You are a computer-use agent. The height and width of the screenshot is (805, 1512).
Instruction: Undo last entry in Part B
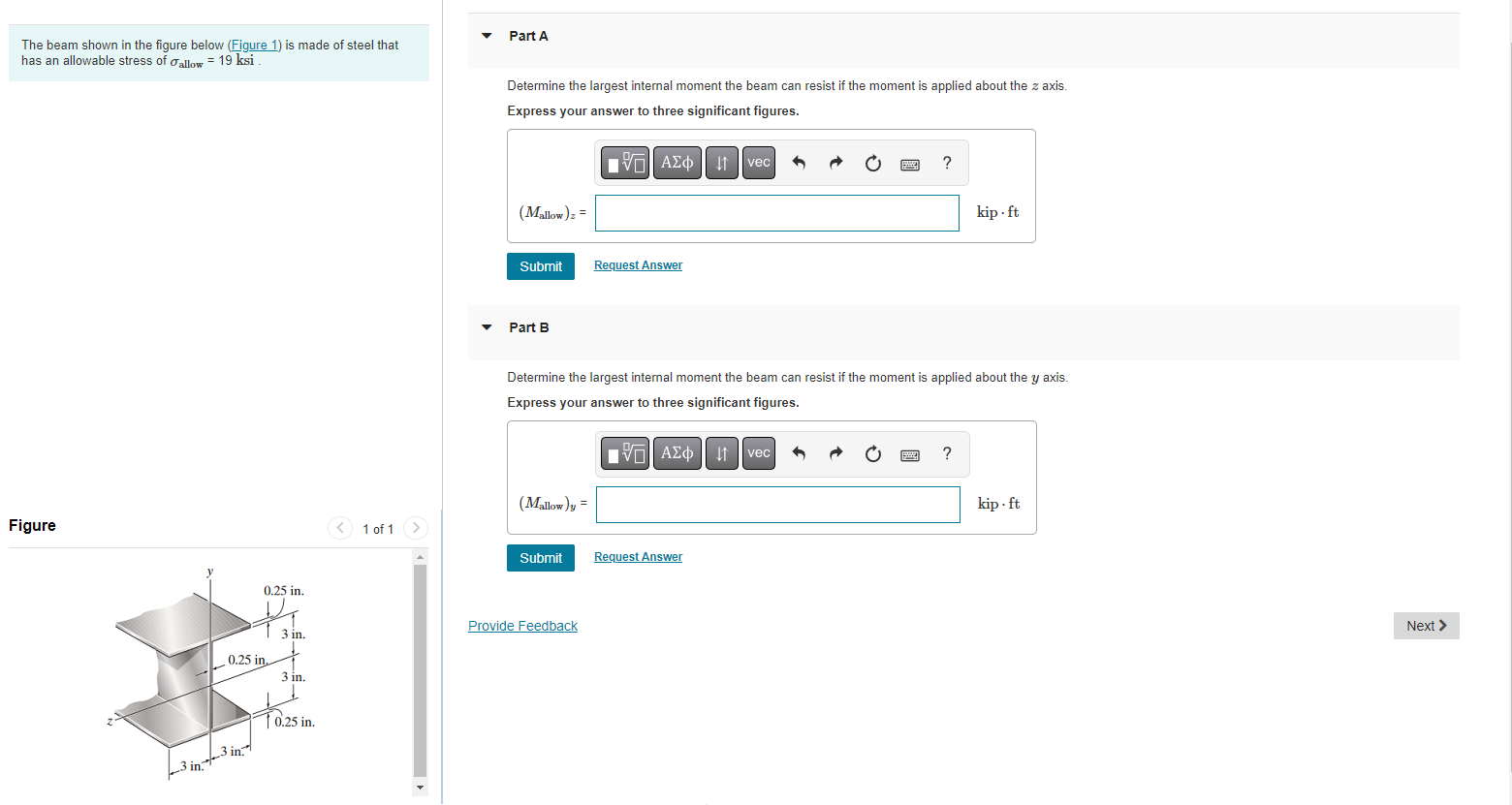(799, 453)
